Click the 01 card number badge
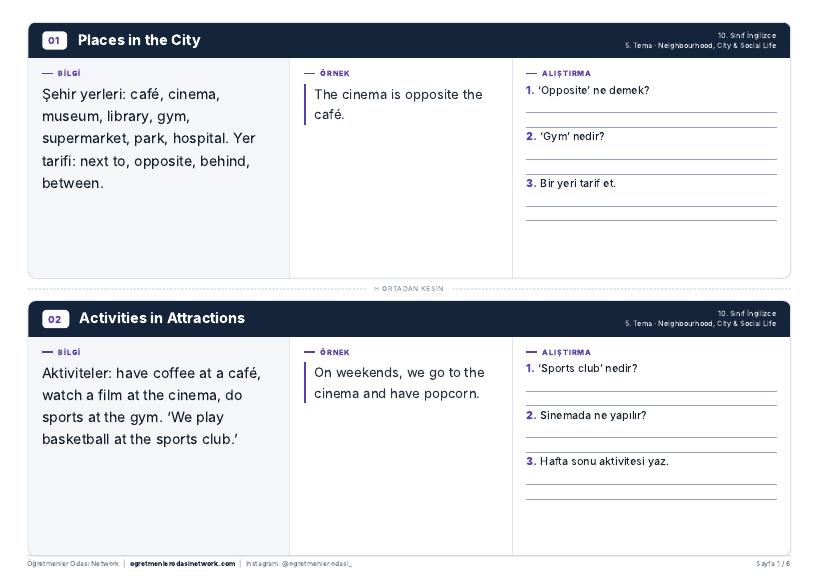 54,40
